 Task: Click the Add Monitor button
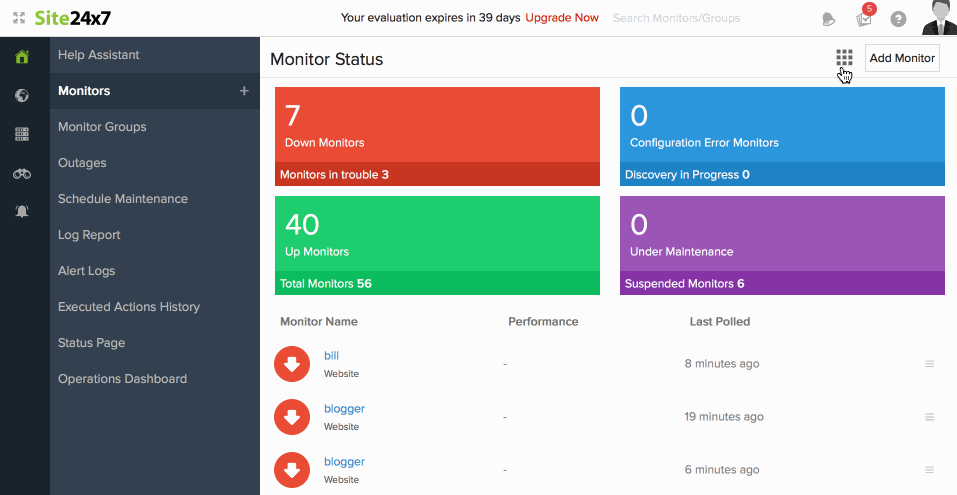click(x=902, y=58)
